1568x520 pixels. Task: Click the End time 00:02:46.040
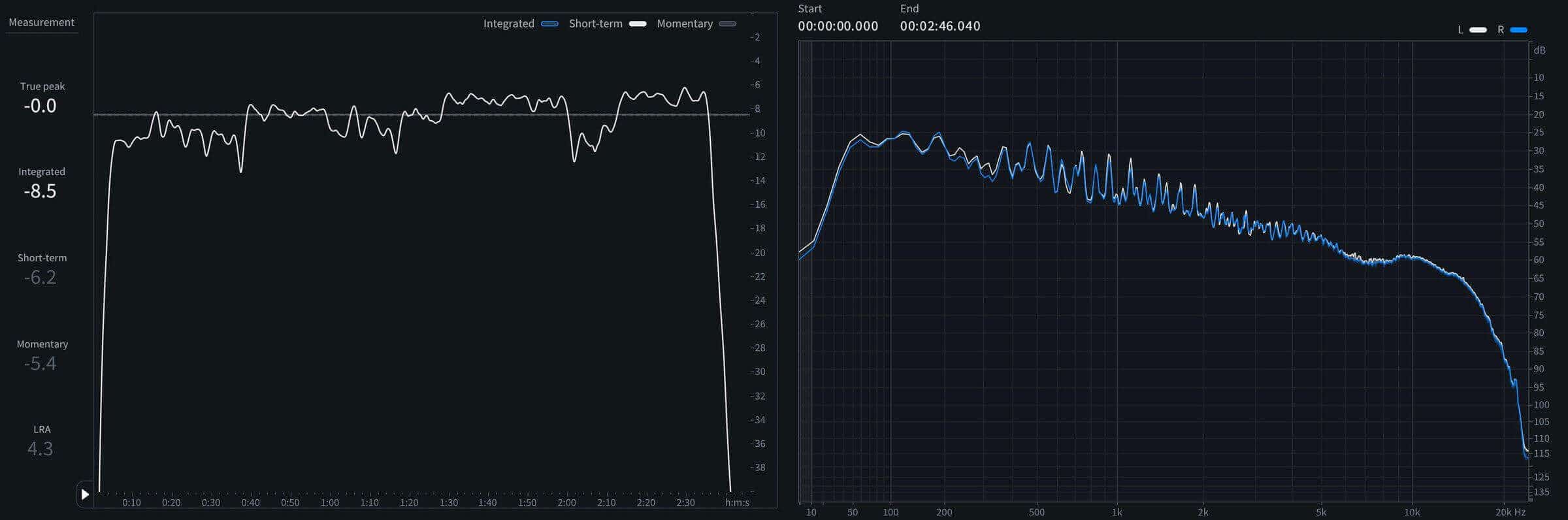point(940,26)
